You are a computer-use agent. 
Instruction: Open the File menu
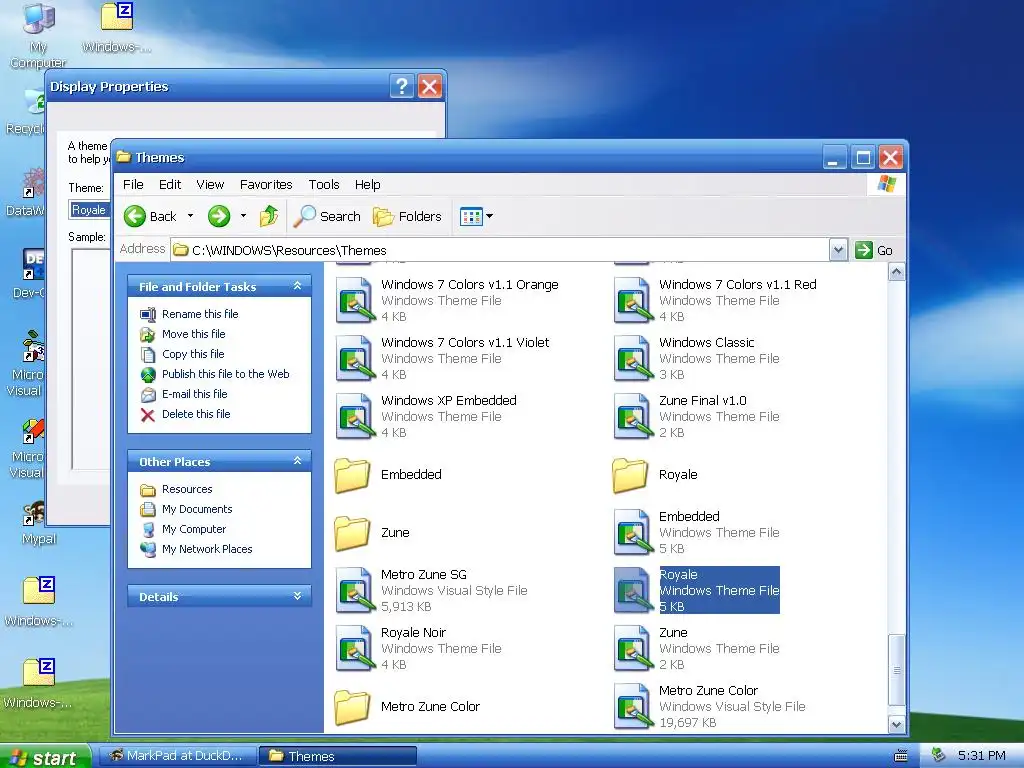click(x=133, y=185)
